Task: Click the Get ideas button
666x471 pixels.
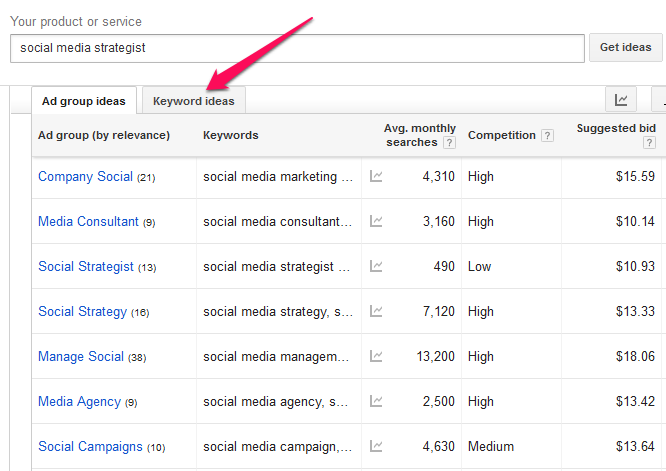Action: (x=625, y=48)
